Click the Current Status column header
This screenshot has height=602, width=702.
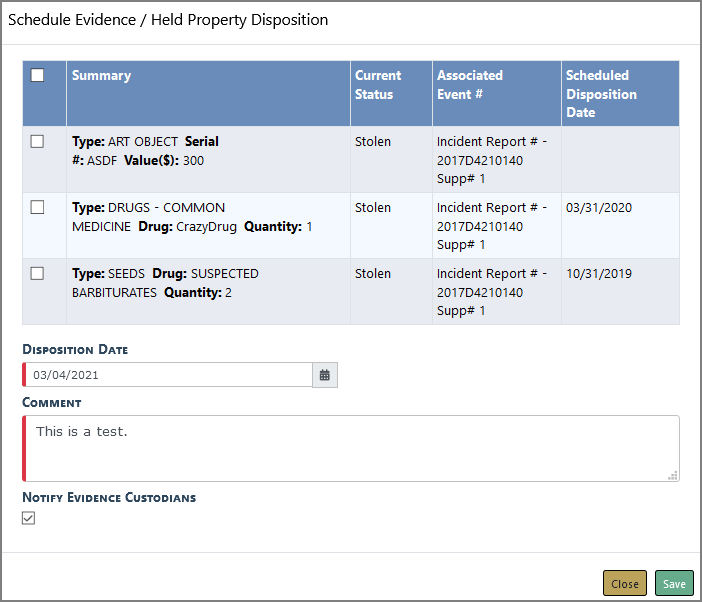378,85
